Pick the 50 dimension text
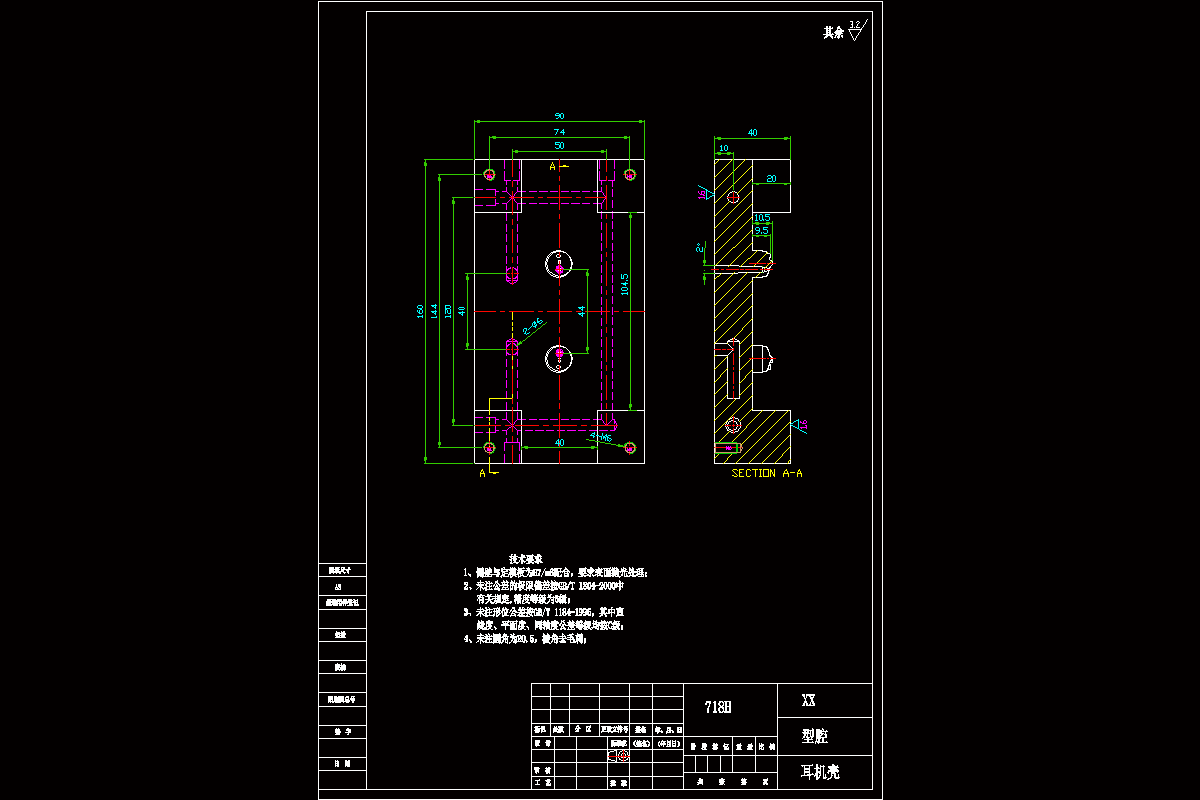1200x800 pixels. (559, 146)
